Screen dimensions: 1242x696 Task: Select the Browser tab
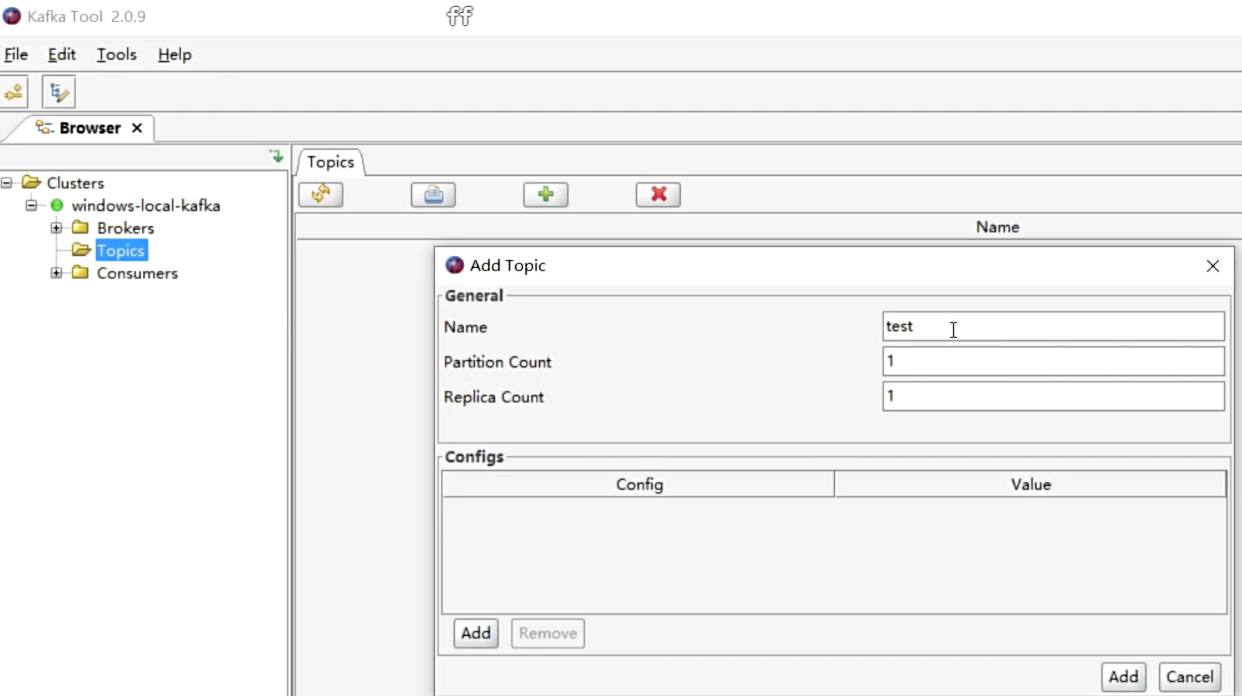[89, 128]
